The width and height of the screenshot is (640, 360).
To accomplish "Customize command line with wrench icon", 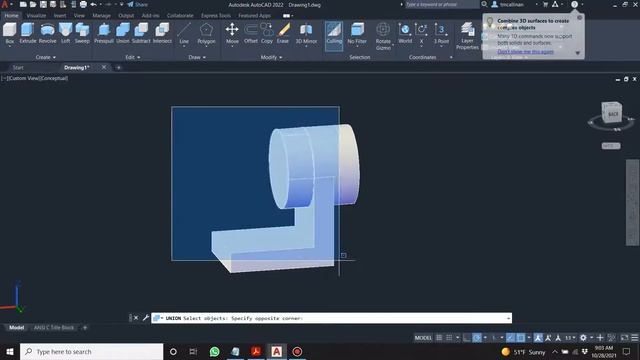I will point(146,318).
